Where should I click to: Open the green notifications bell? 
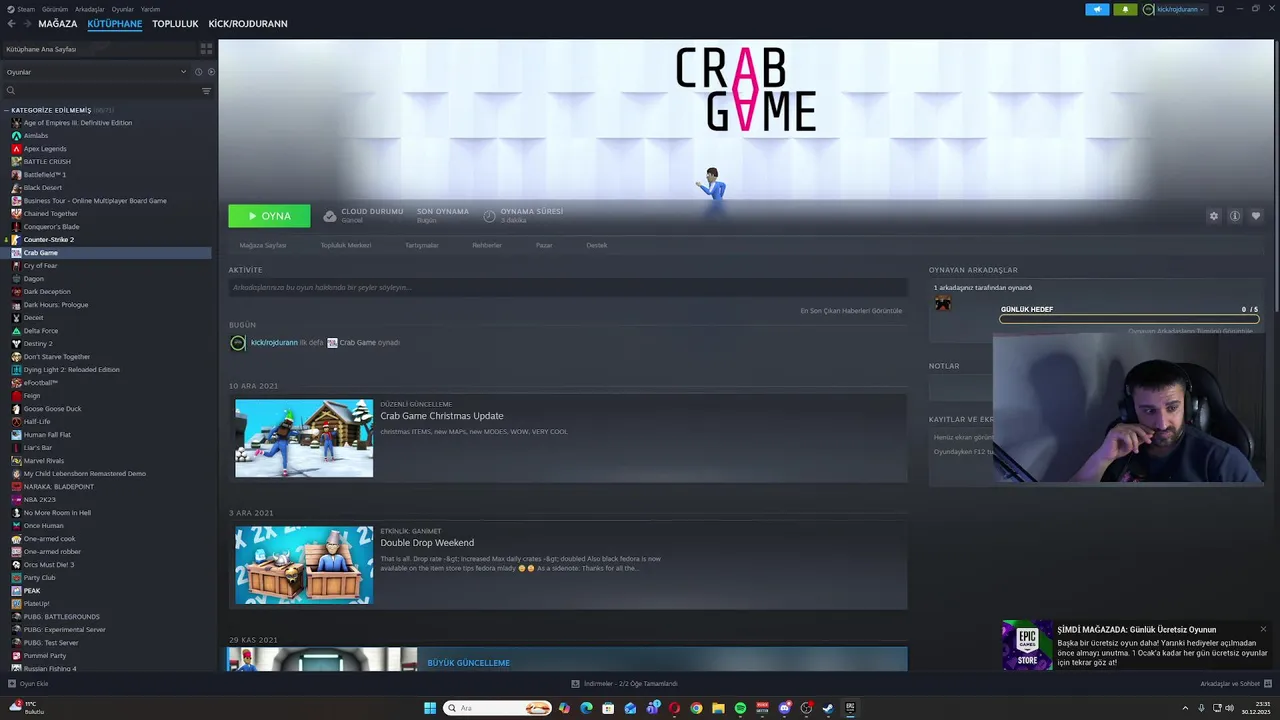coord(1125,9)
